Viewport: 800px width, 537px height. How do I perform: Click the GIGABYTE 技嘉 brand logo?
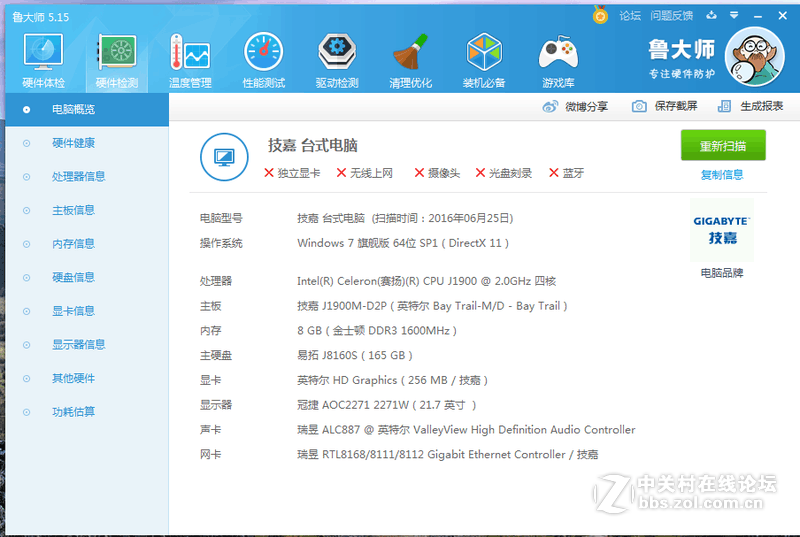click(721, 230)
